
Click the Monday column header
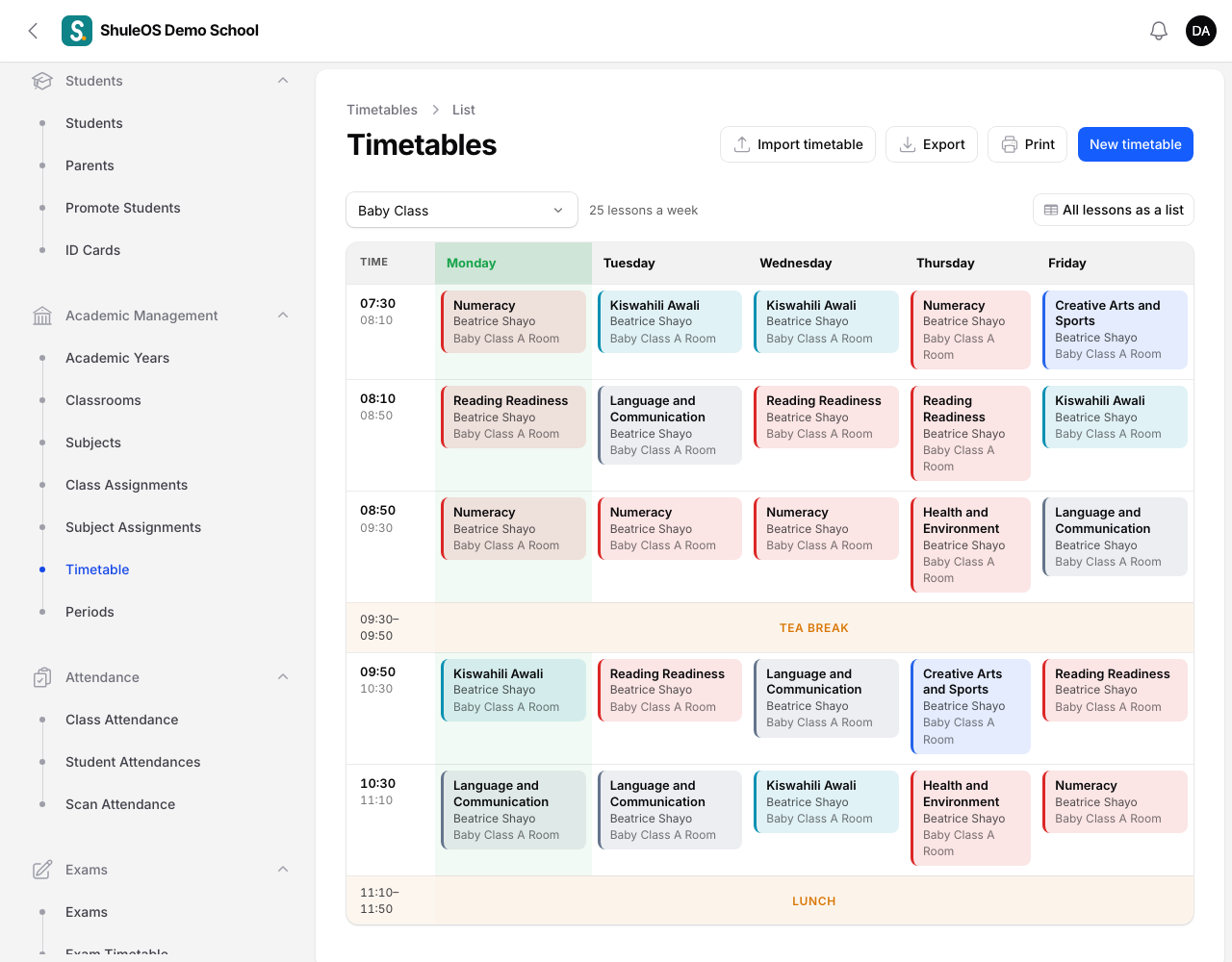point(514,263)
